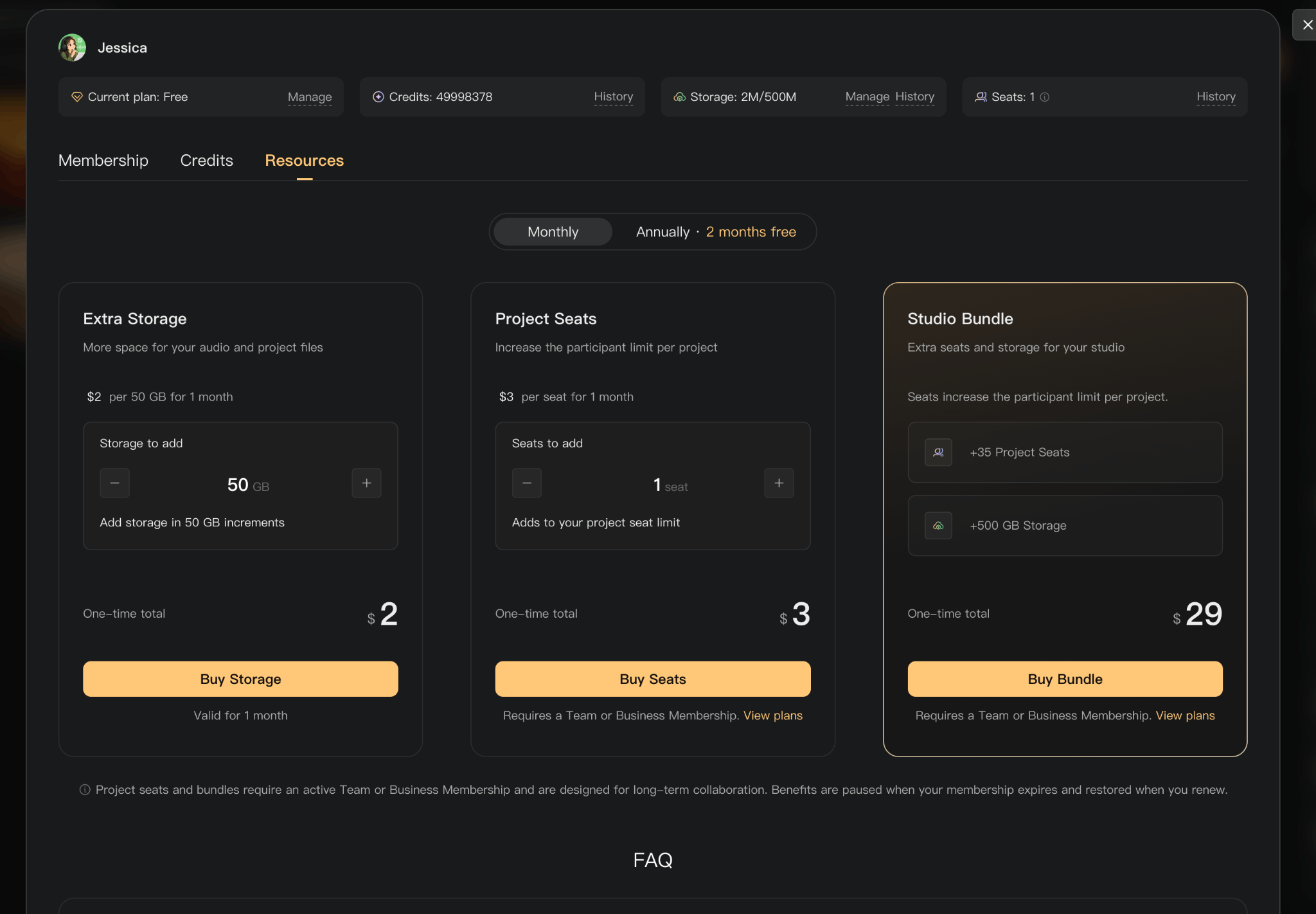The width and height of the screenshot is (1316, 914).
Task: Click the "Extra Storage" card title
Action: pyautogui.click(x=135, y=319)
